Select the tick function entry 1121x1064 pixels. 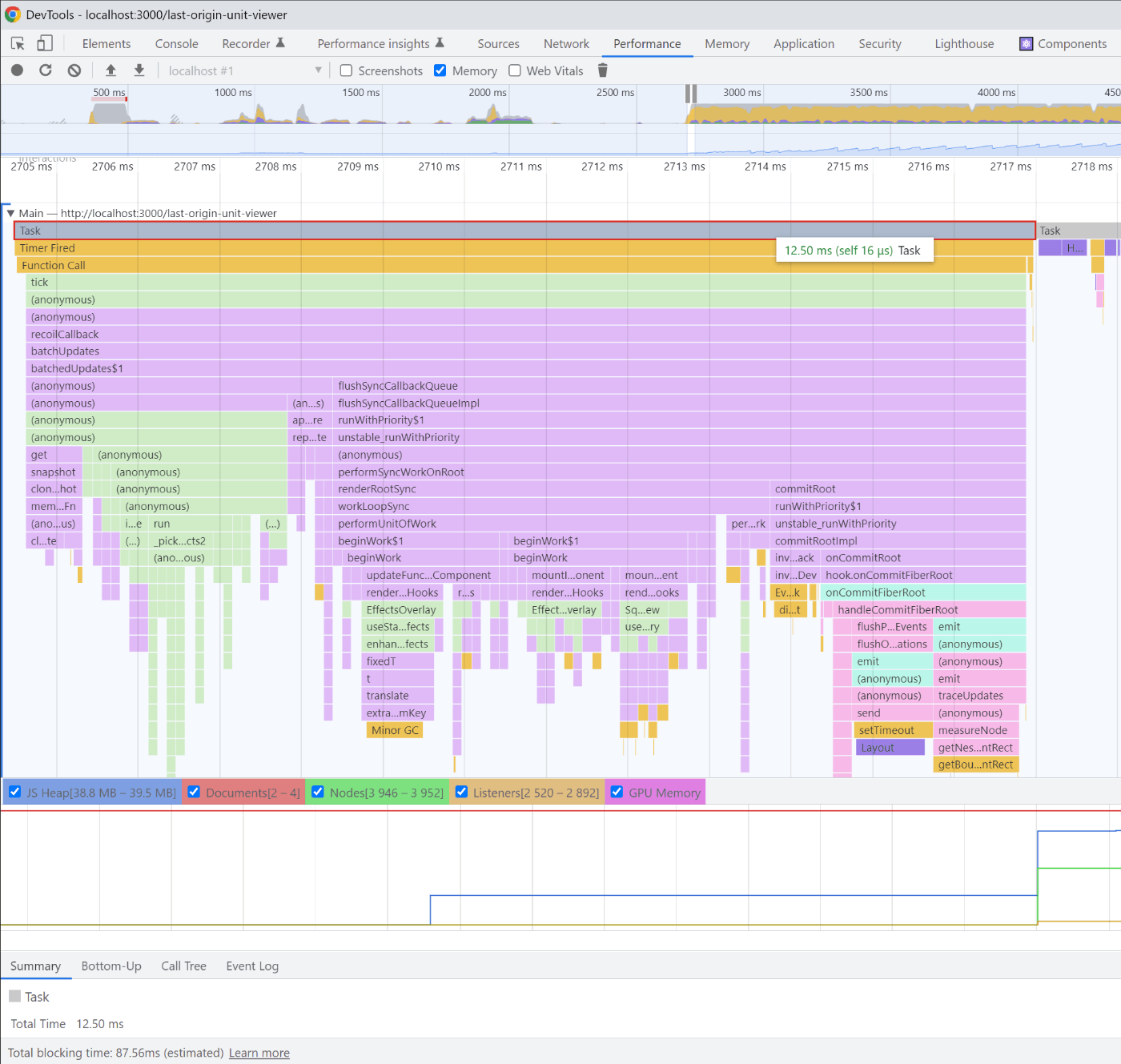(x=526, y=282)
